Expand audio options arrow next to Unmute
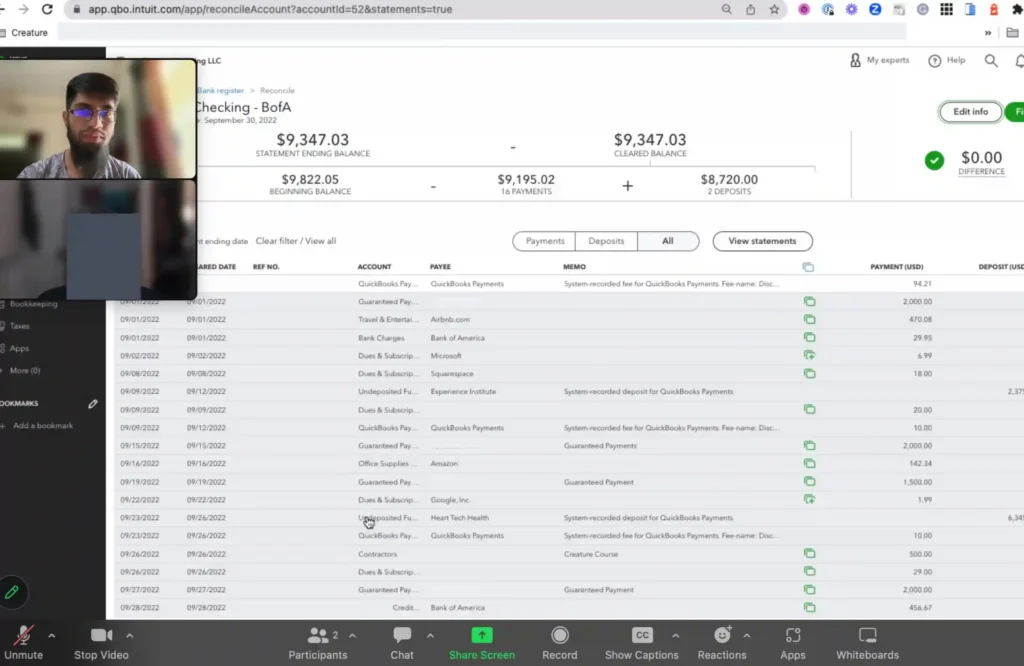 pos(52,635)
